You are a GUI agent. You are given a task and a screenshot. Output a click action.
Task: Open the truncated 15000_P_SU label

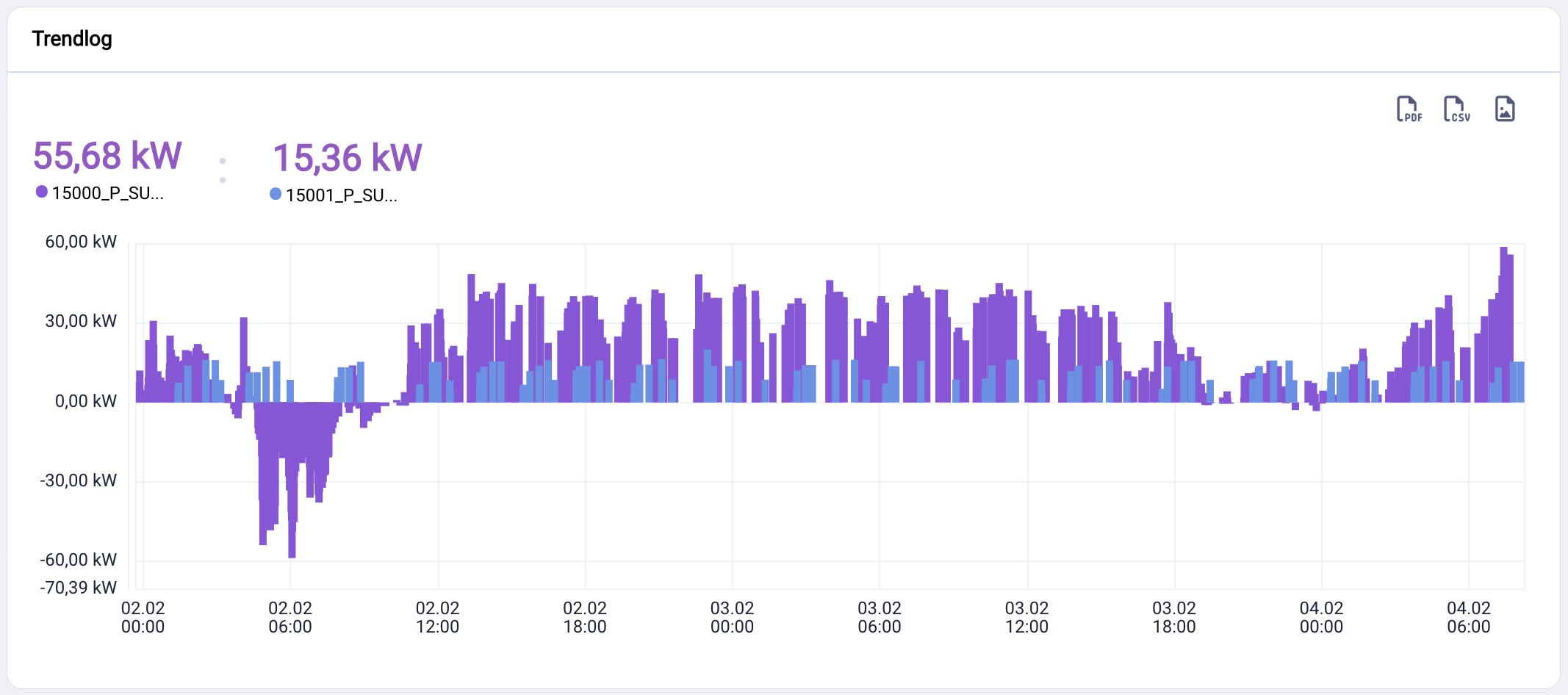pos(107,195)
